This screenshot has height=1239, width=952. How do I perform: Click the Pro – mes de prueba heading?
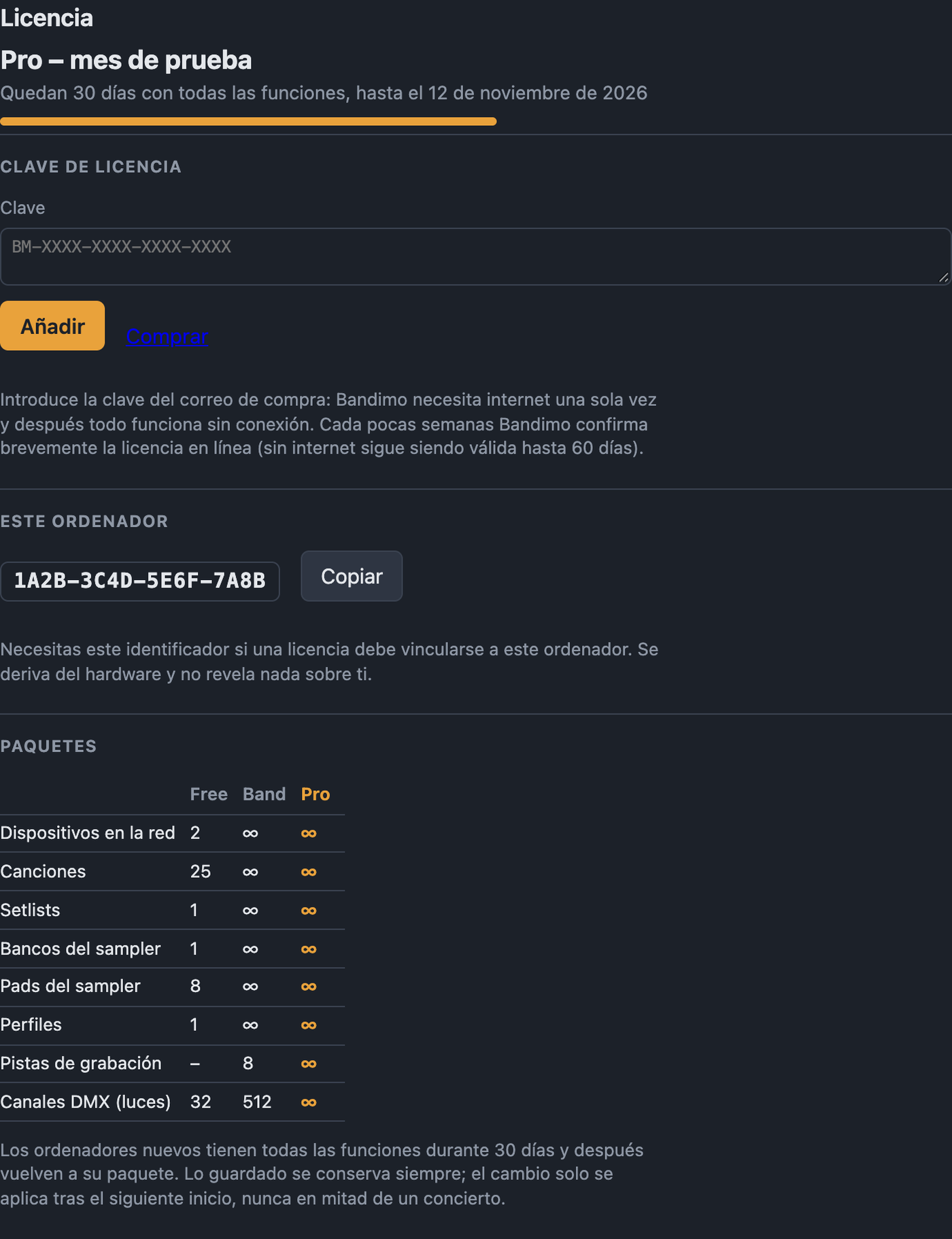tap(126, 60)
